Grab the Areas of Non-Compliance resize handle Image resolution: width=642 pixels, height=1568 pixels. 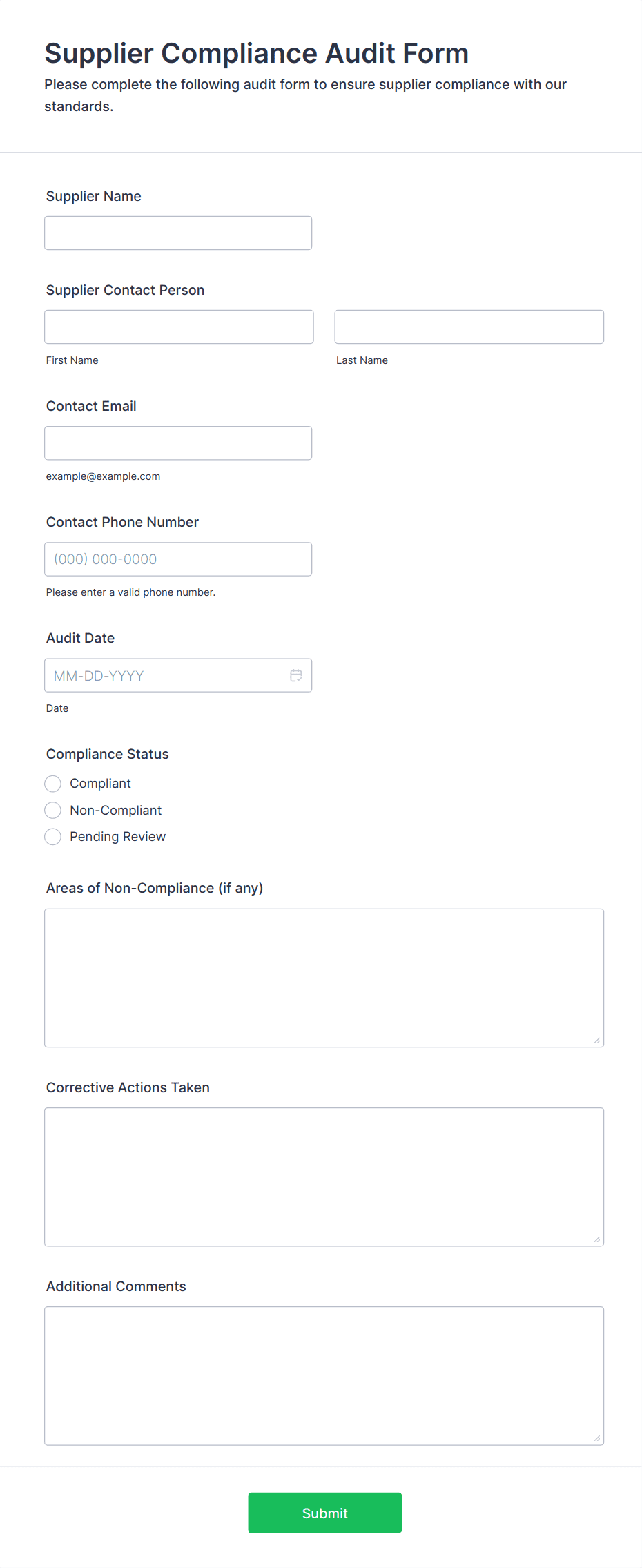[597, 1041]
